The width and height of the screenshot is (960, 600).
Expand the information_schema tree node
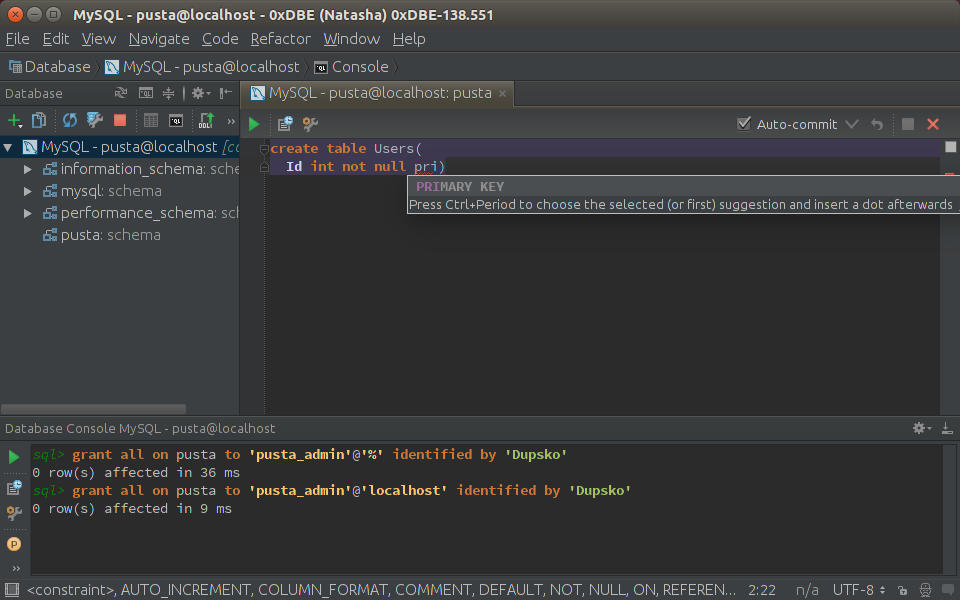[29, 169]
